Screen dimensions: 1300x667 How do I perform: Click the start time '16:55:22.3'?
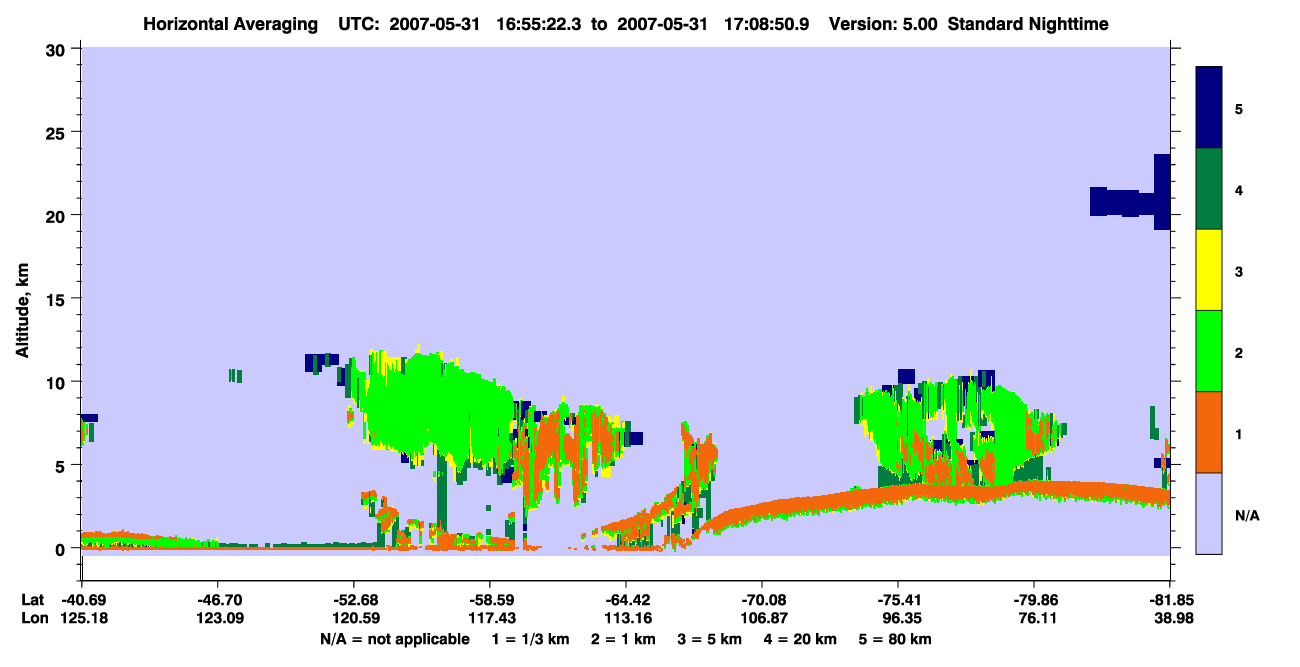[x=538, y=24]
